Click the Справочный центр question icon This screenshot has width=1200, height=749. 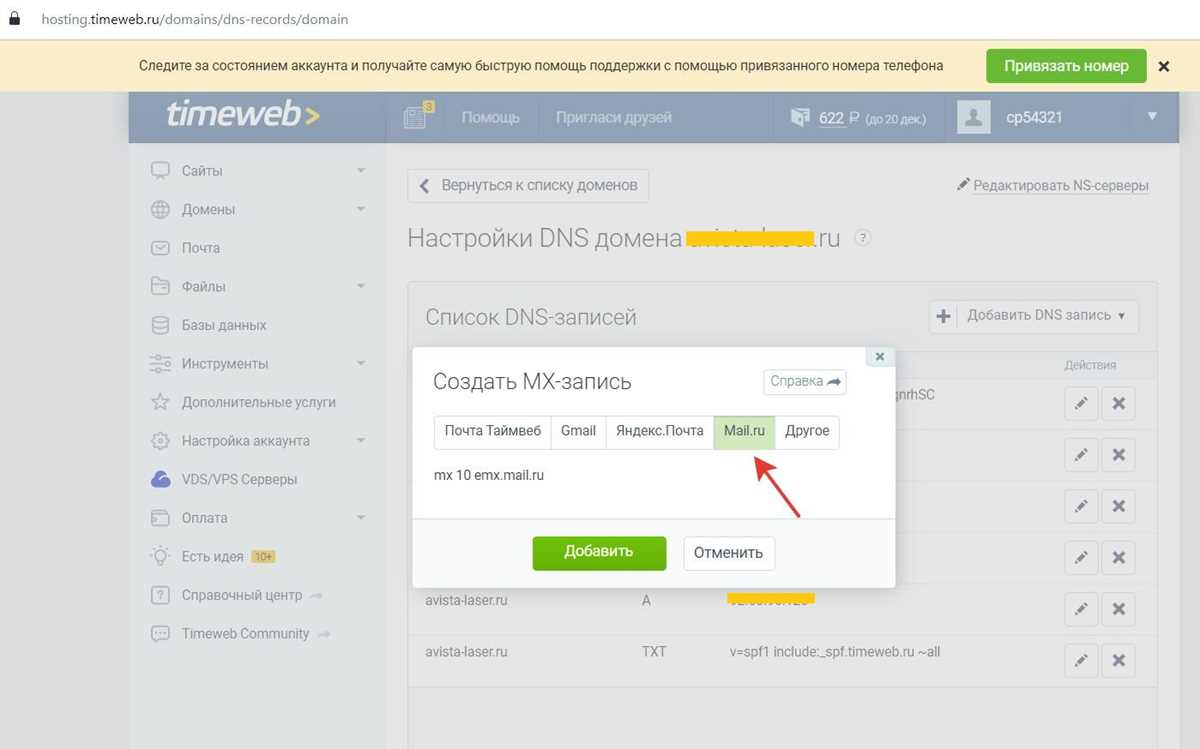click(x=160, y=595)
